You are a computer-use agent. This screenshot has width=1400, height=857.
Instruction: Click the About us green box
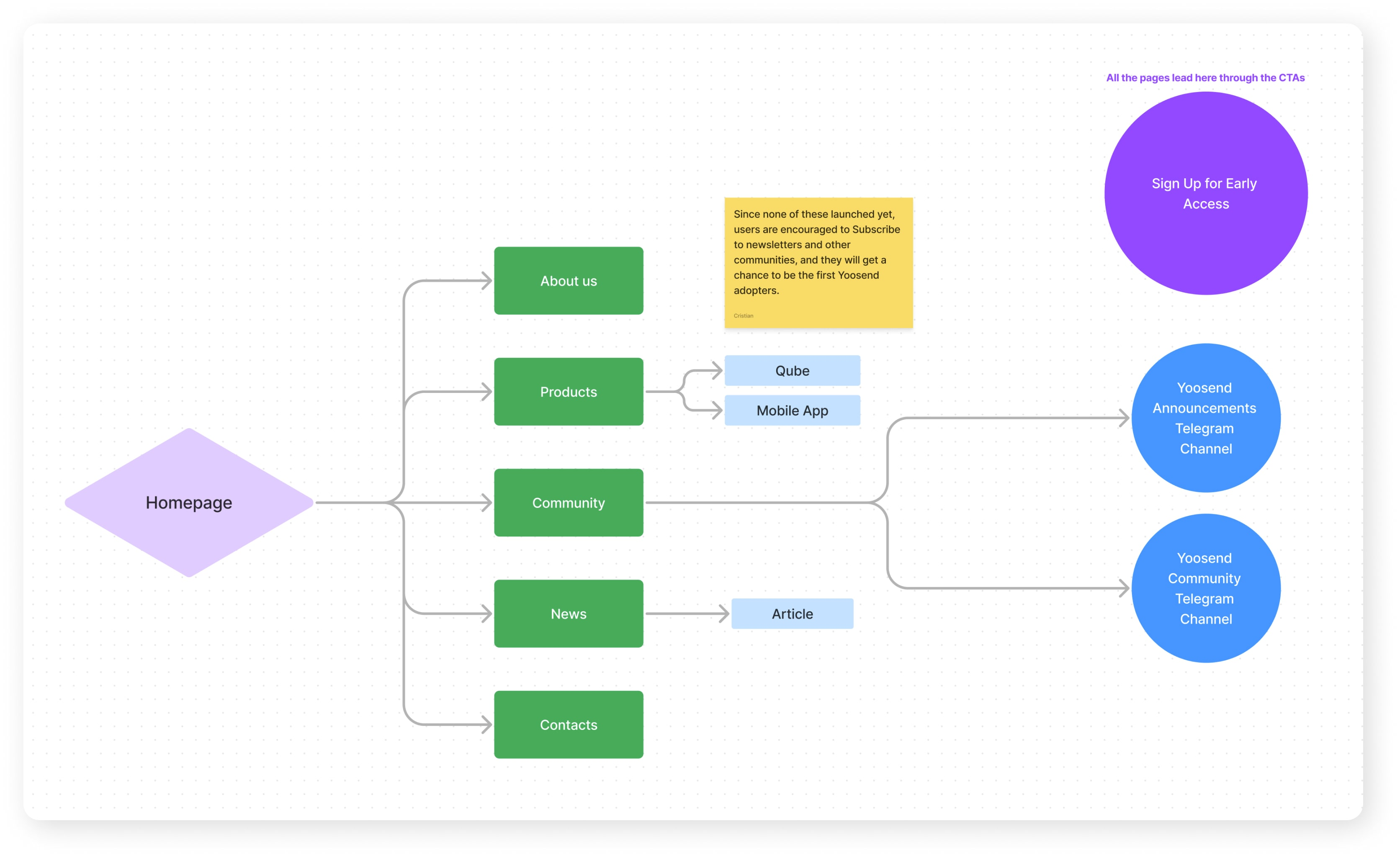tap(568, 280)
